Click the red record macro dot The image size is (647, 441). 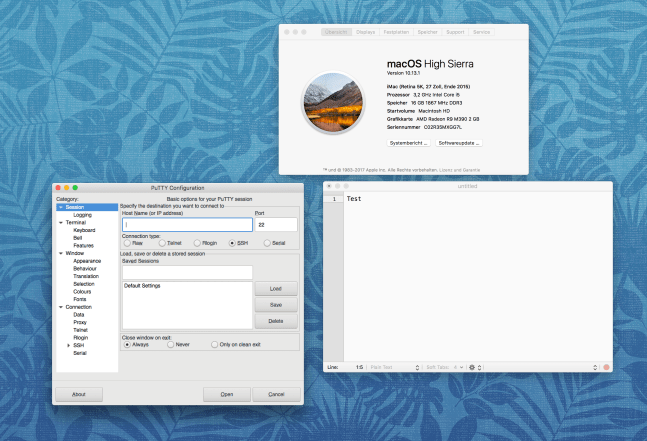click(606, 367)
